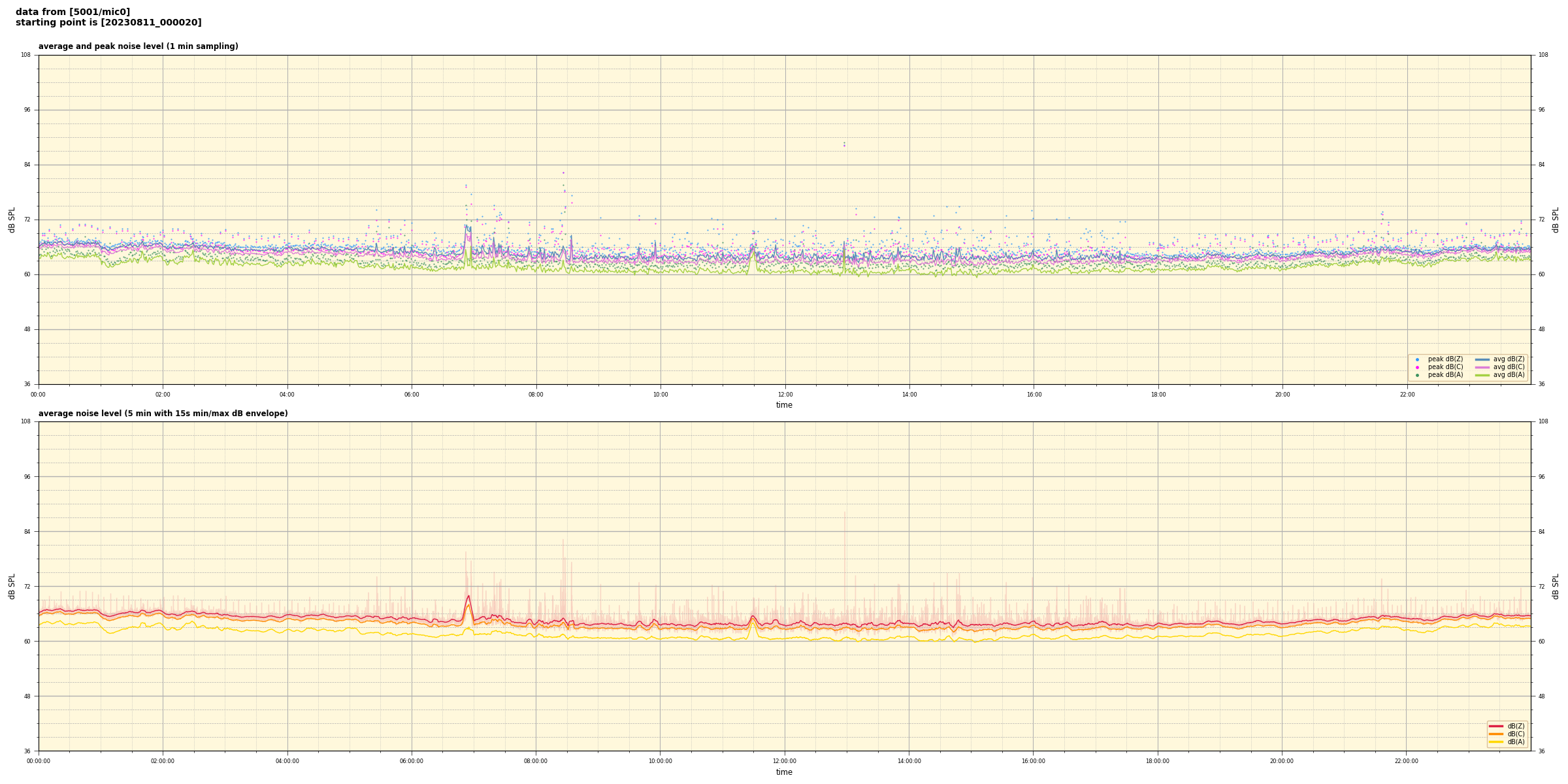Select avg dB(C) legend line in top chart
The image size is (1568, 784).
point(1482,367)
